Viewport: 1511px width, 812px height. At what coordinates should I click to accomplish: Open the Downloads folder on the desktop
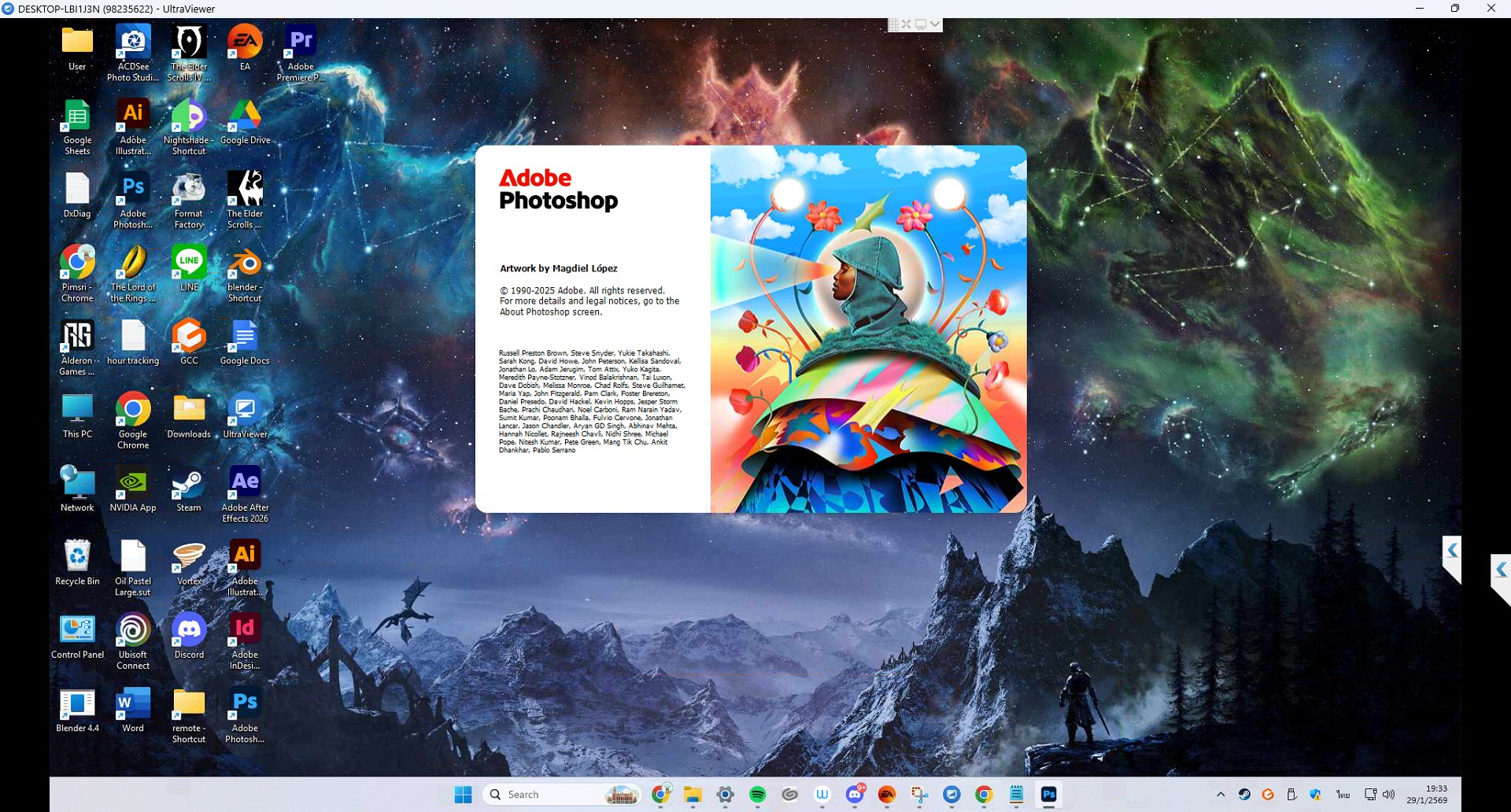pos(189,415)
